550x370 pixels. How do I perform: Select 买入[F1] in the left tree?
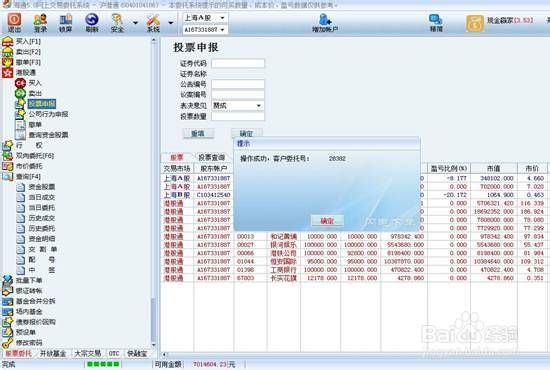point(28,41)
